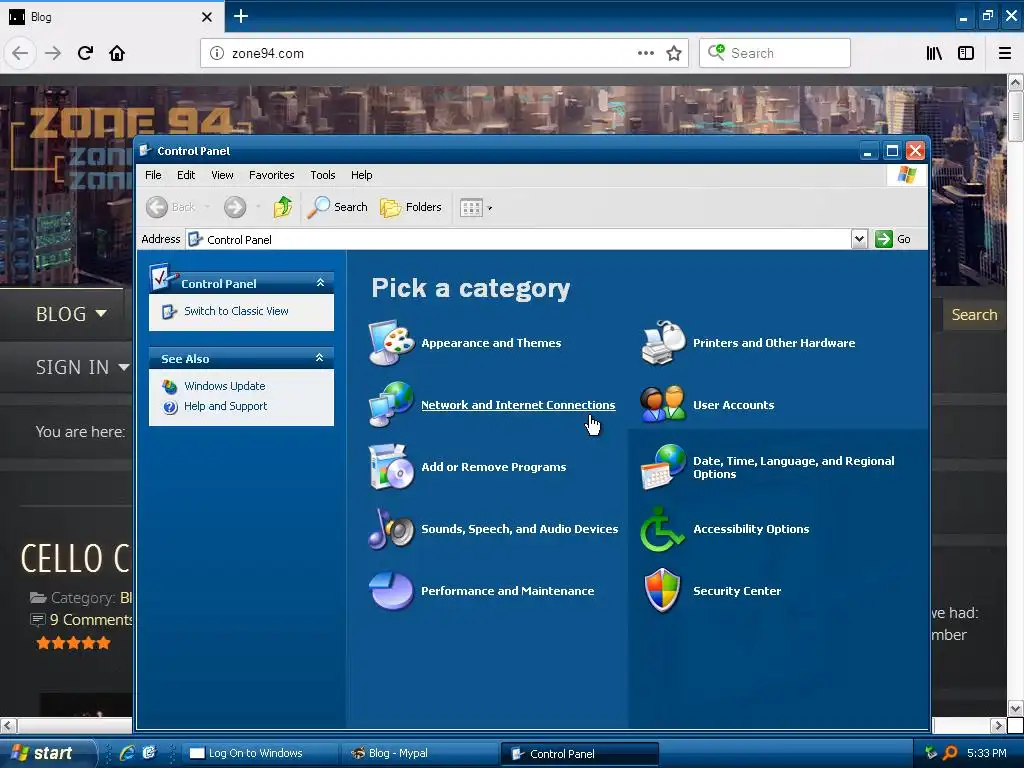Open Printers and Other Hardware icon
The width and height of the screenshot is (1024, 768).
[x=663, y=343]
